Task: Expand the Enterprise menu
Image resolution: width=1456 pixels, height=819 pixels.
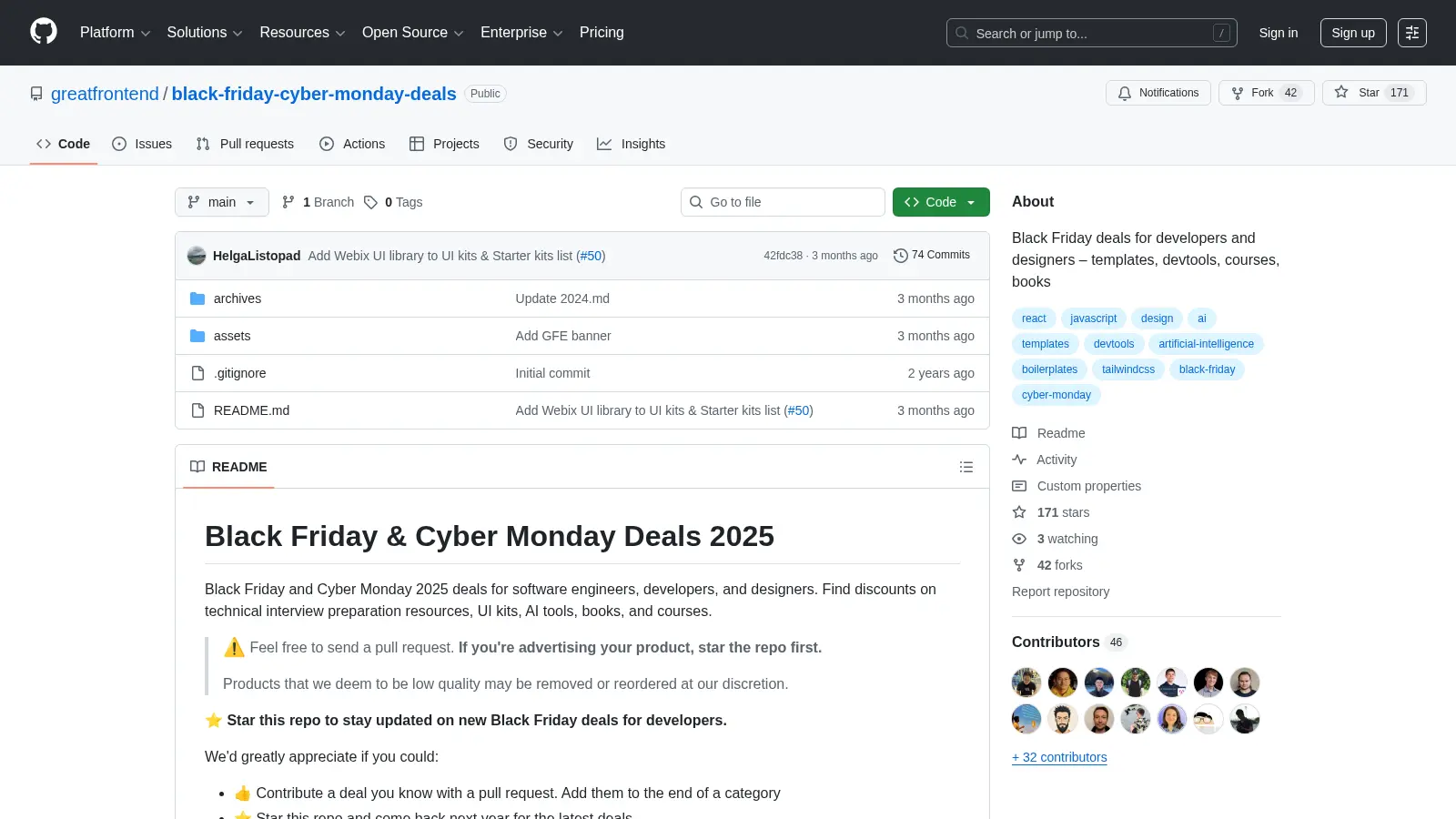Action: click(x=521, y=33)
